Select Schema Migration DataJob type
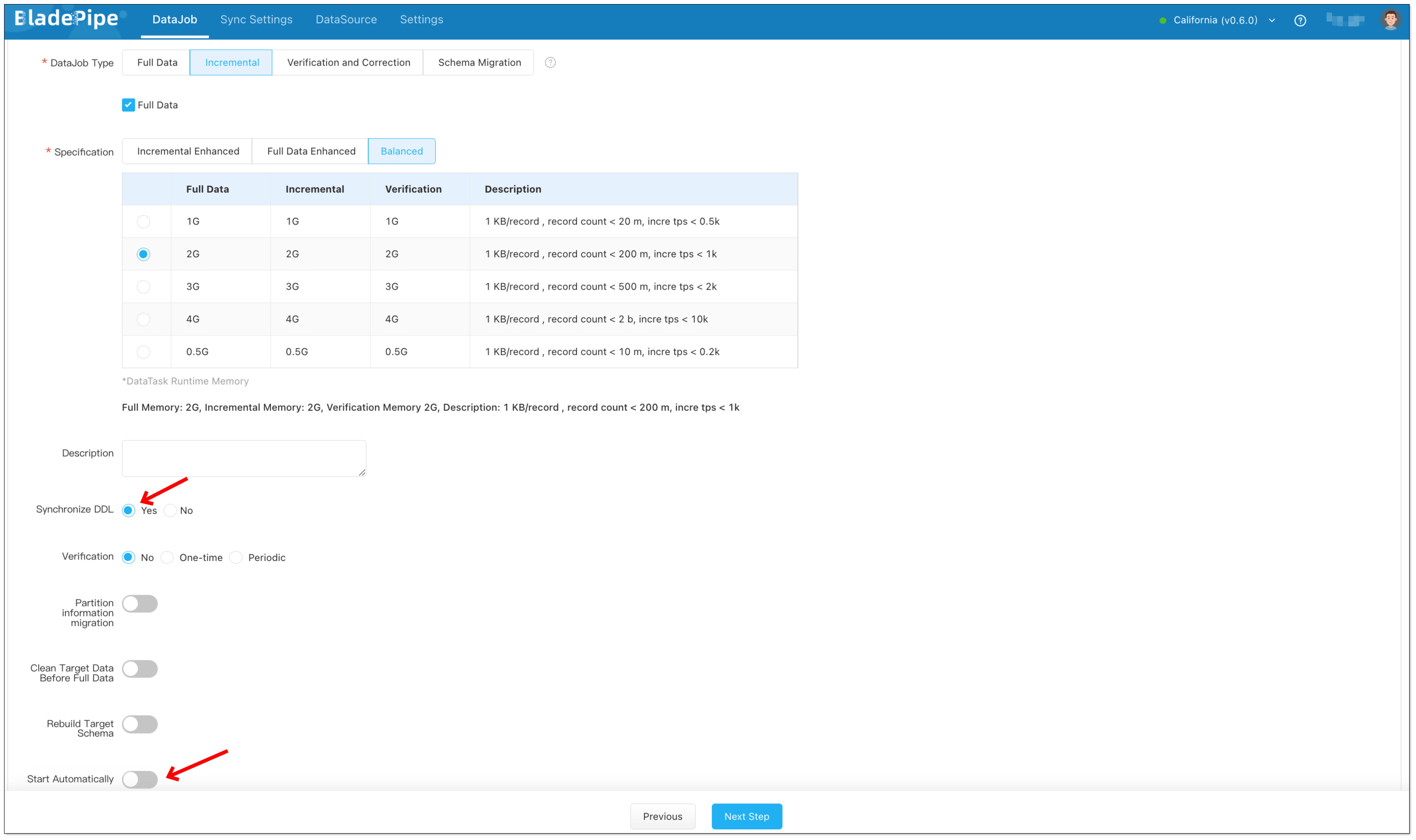 [479, 62]
